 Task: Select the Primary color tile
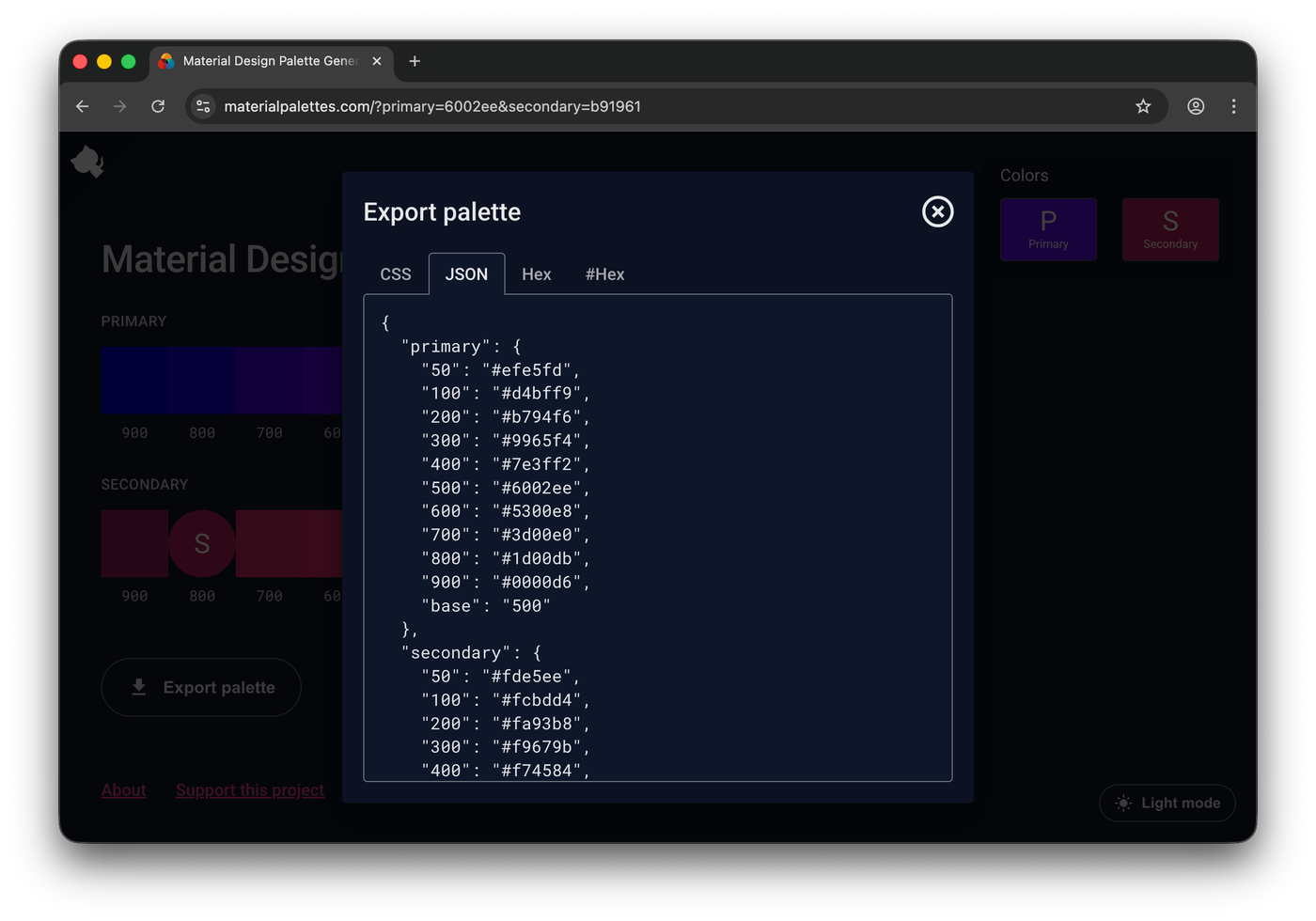[1048, 229]
